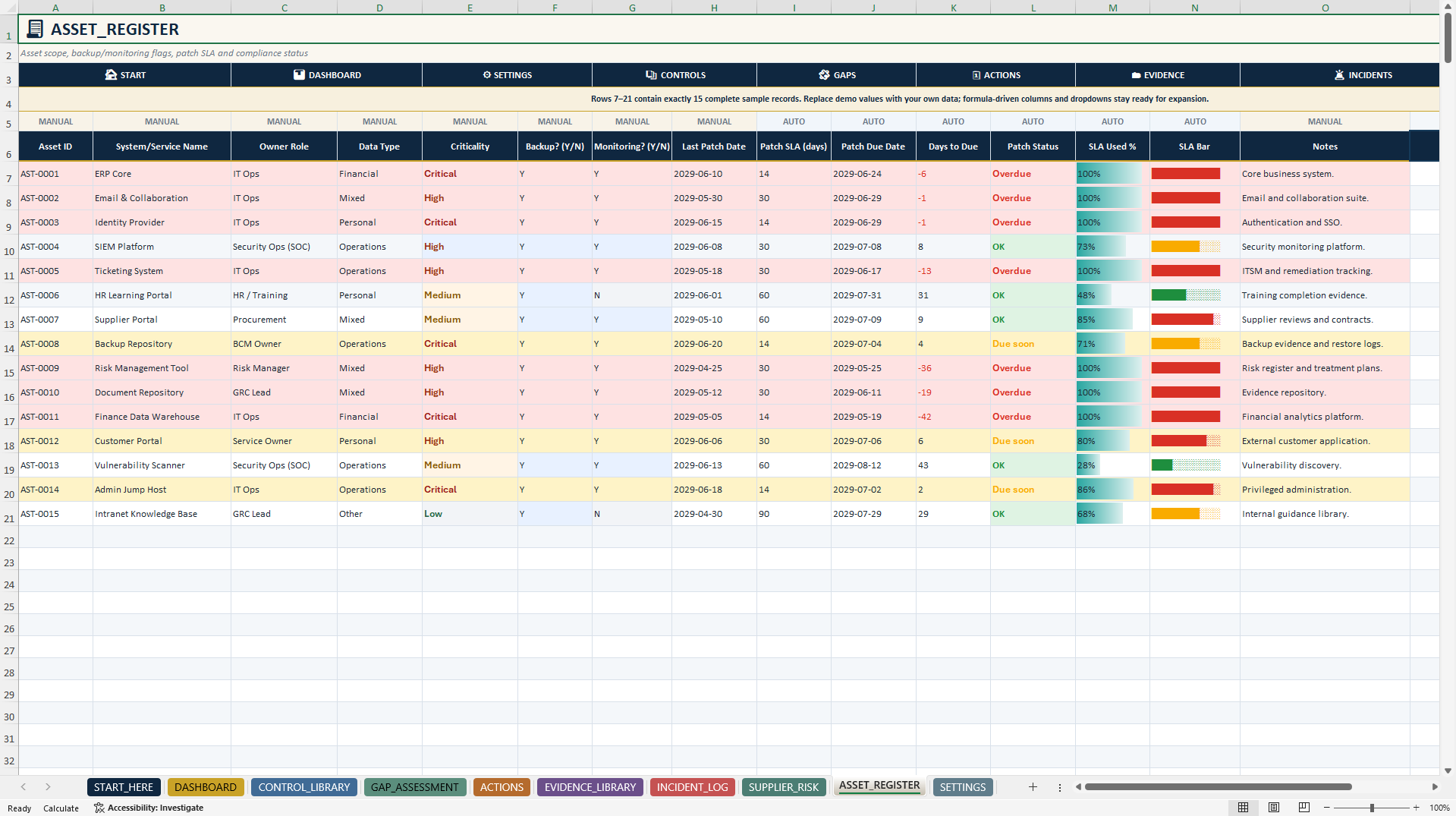
Task: Select the ACTIONS sheet tab
Action: [x=502, y=787]
